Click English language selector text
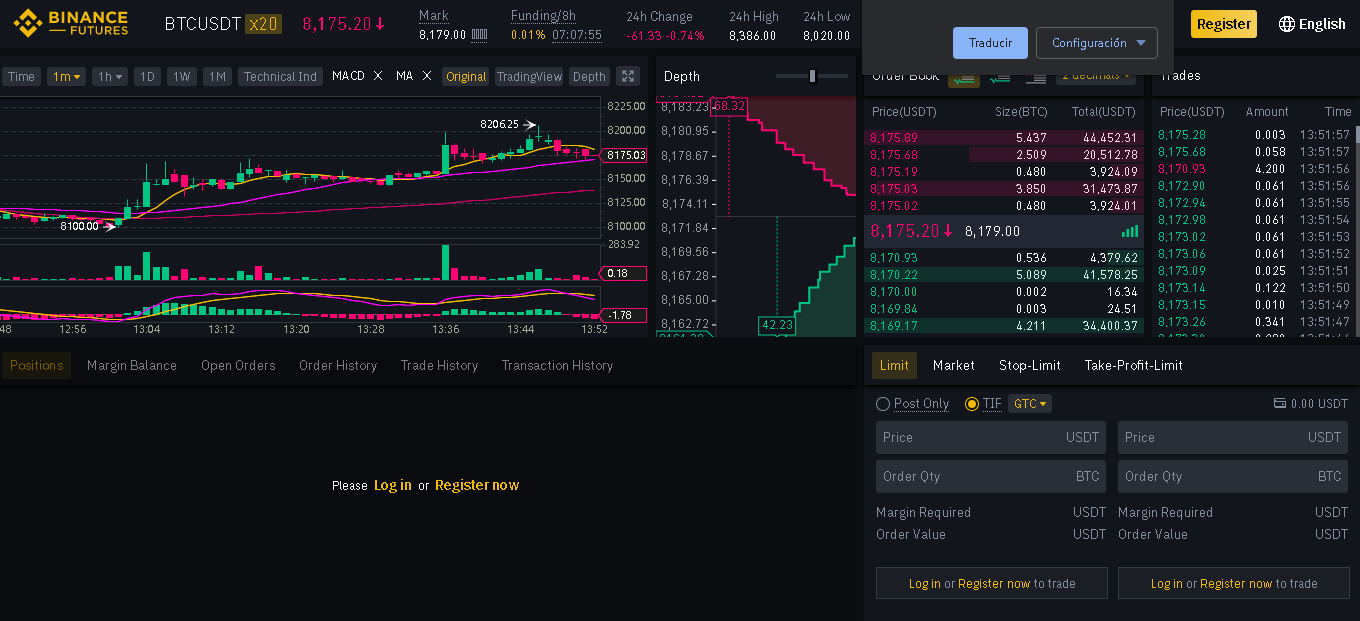 point(1322,24)
